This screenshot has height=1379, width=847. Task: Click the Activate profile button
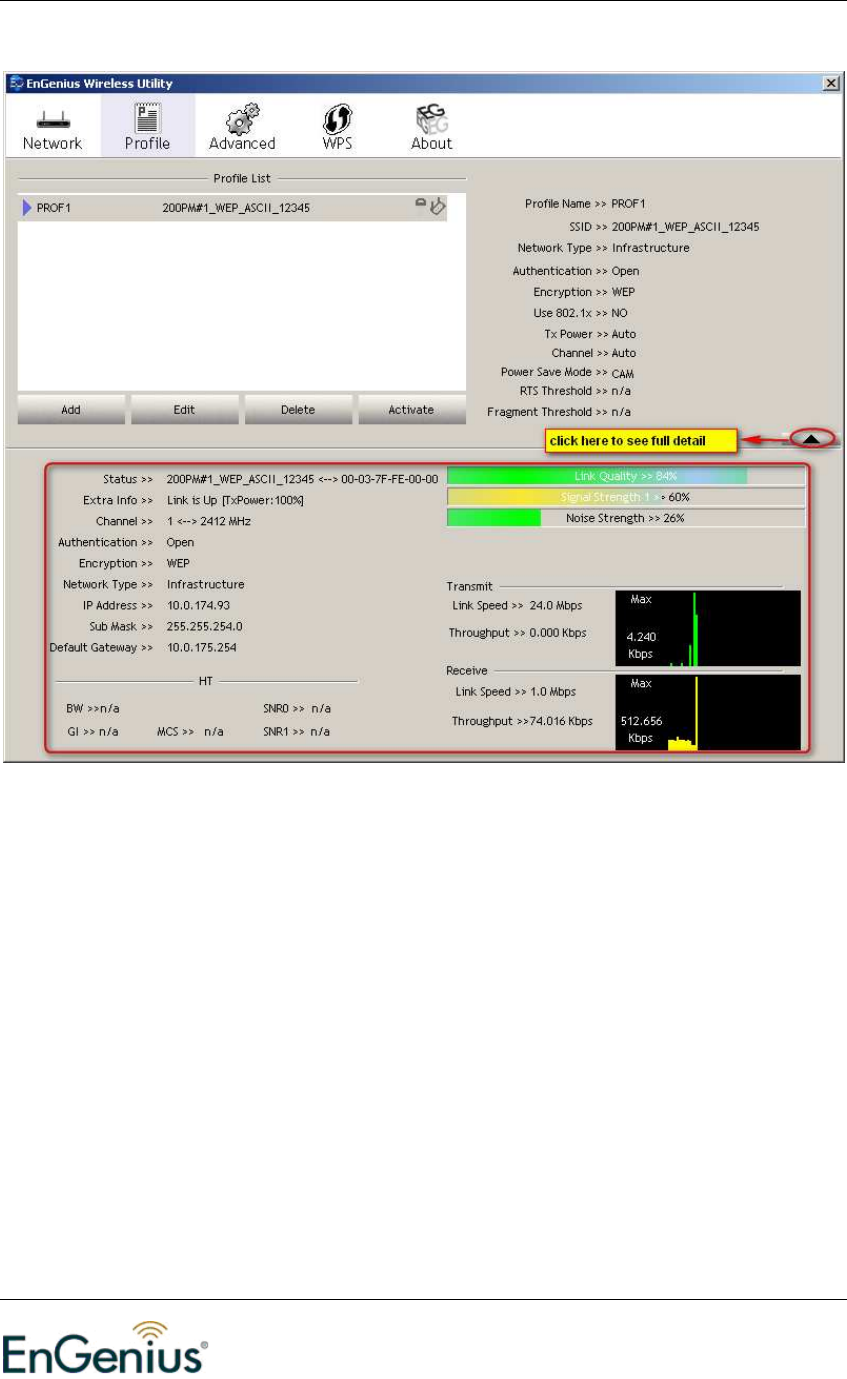[411, 410]
